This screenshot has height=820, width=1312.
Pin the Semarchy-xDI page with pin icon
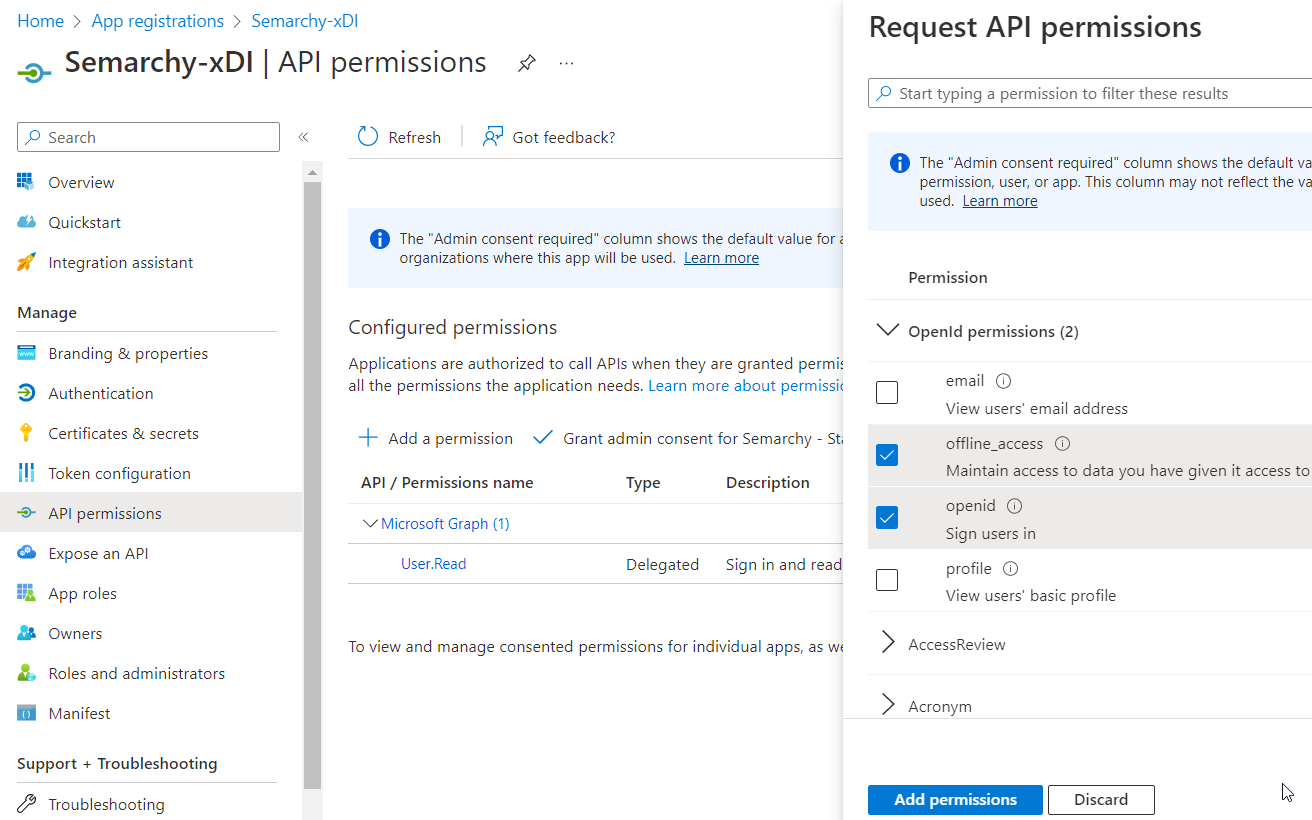[526, 63]
